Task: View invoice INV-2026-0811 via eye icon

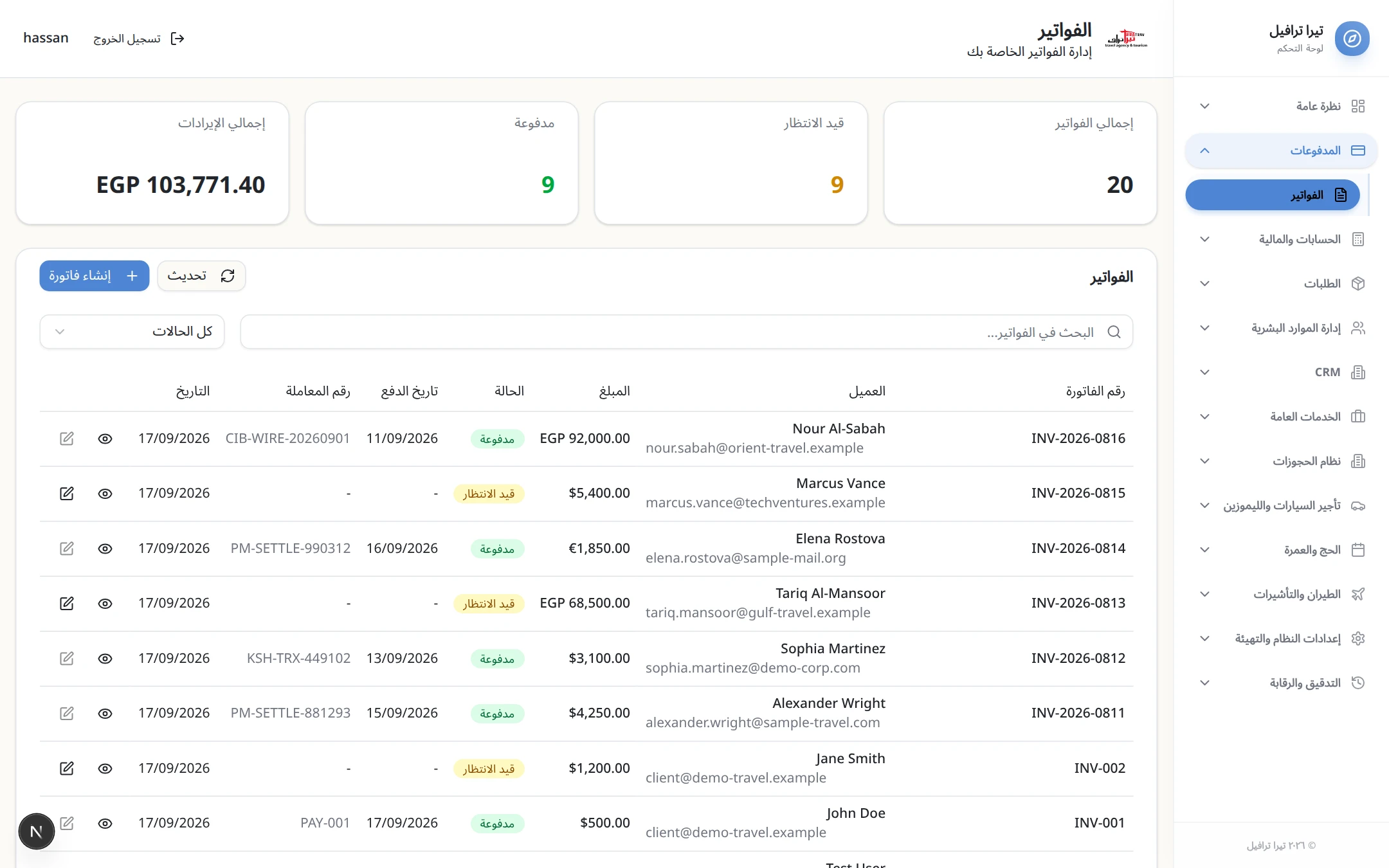Action: (105, 713)
